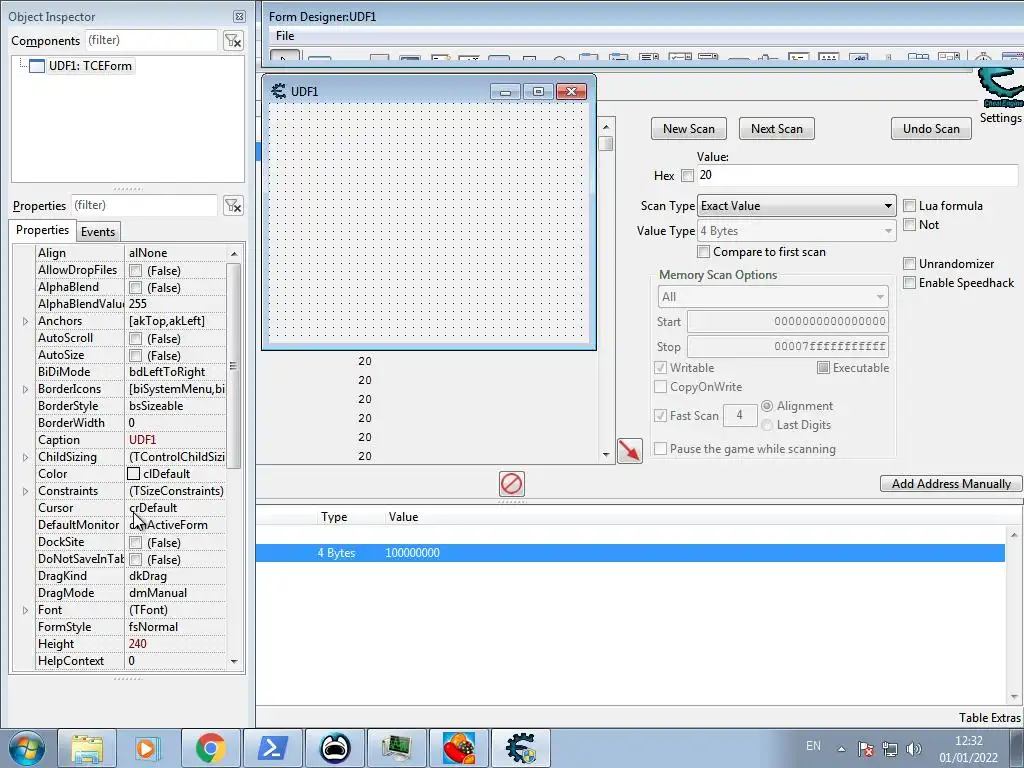Toggle the AutoSize property checkbox
1024x768 pixels.
click(135, 355)
